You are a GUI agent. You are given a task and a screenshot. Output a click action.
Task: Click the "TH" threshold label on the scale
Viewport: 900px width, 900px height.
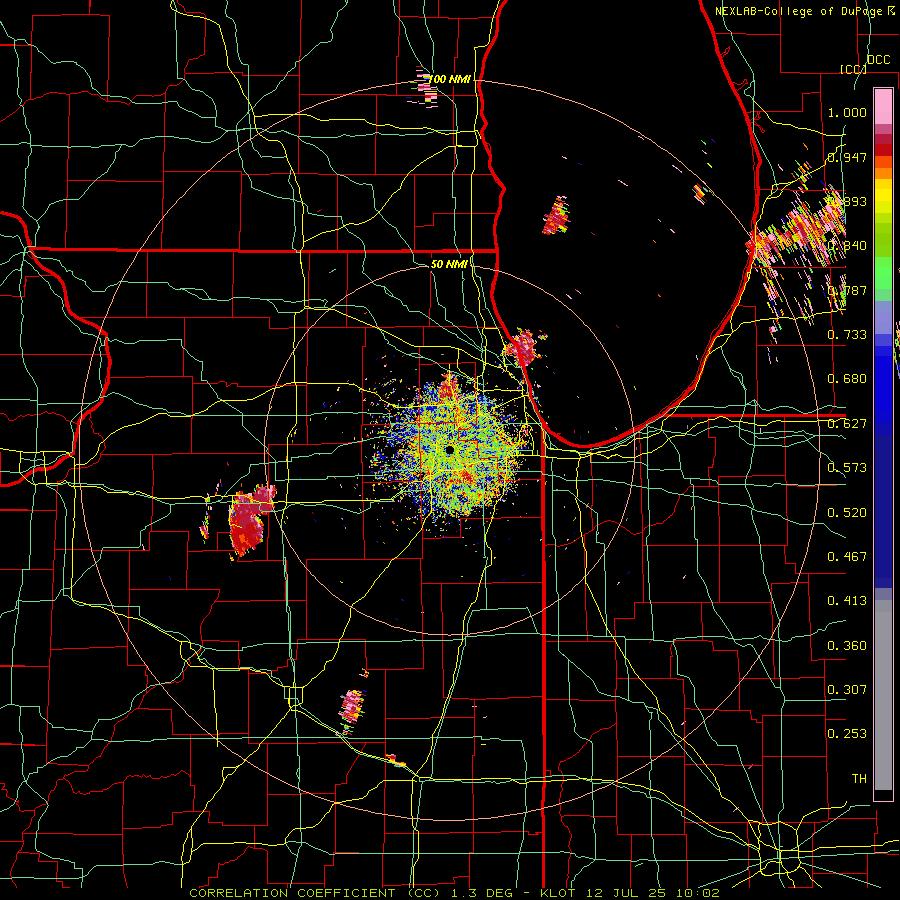859,779
